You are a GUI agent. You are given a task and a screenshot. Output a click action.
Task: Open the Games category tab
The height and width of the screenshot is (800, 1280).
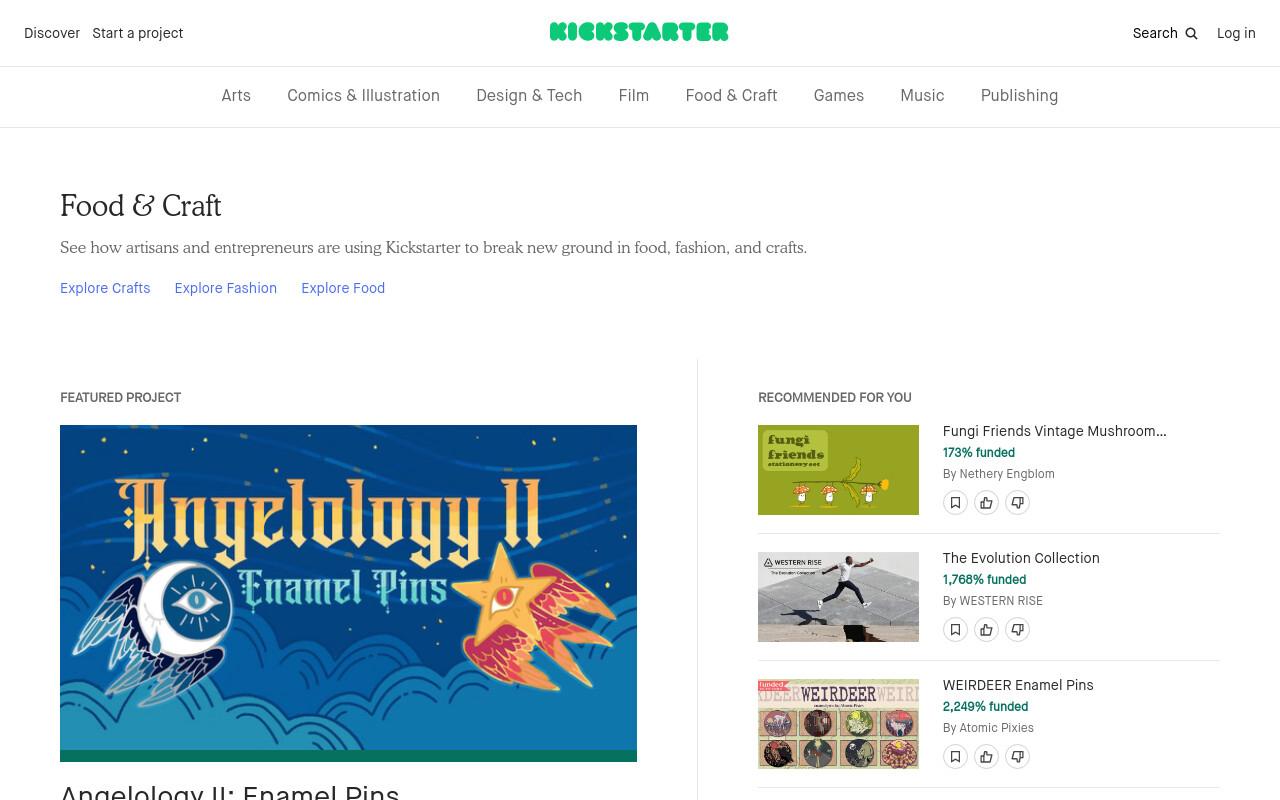point(838,96)
